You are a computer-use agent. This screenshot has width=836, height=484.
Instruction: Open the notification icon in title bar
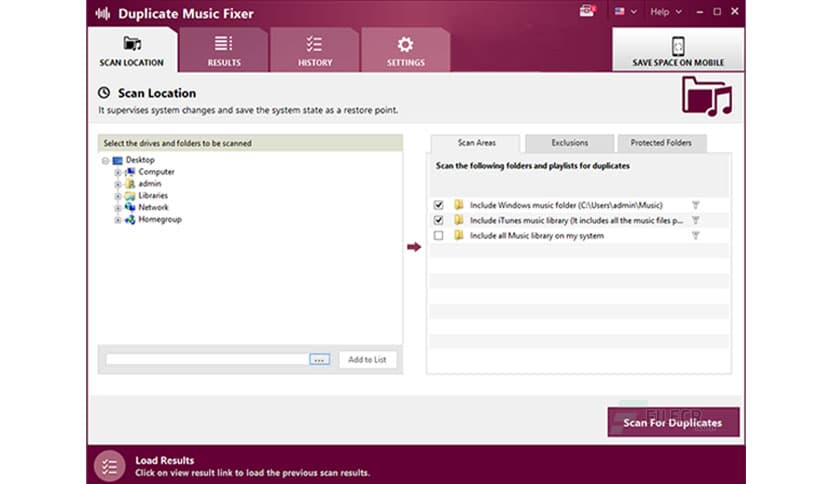587,11
